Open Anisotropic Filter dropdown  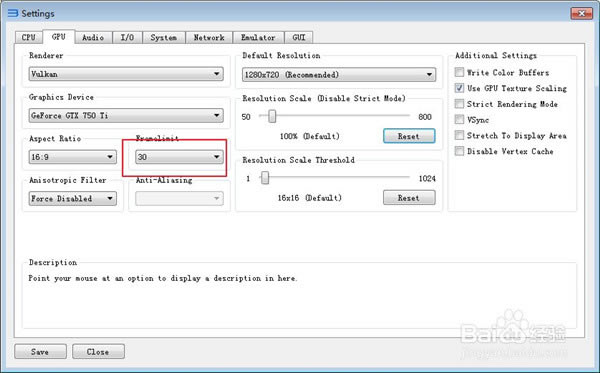72,199
